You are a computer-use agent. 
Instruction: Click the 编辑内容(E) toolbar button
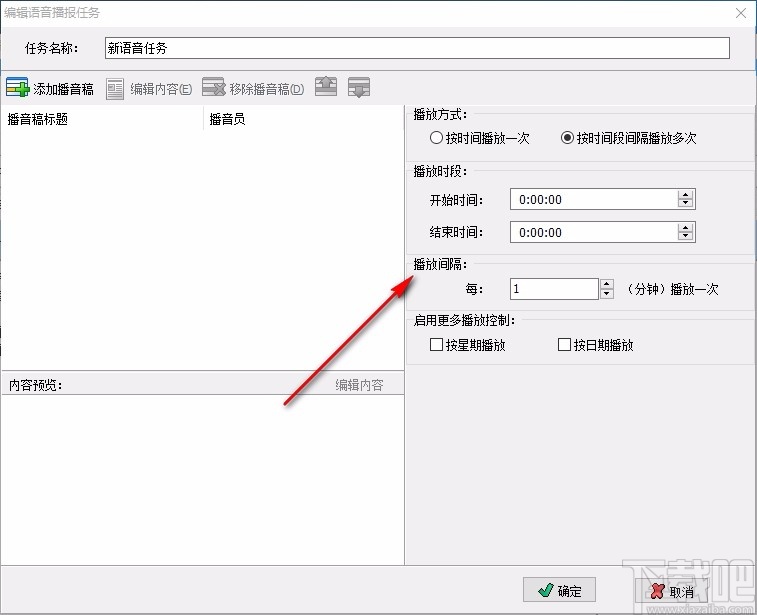tap(149, 89)
